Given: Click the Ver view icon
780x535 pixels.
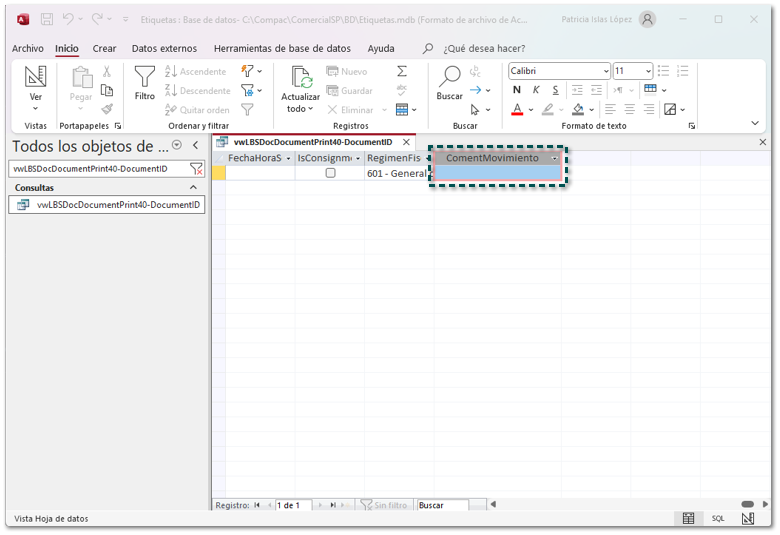Looking at the screenshot, I should point(36,79).
